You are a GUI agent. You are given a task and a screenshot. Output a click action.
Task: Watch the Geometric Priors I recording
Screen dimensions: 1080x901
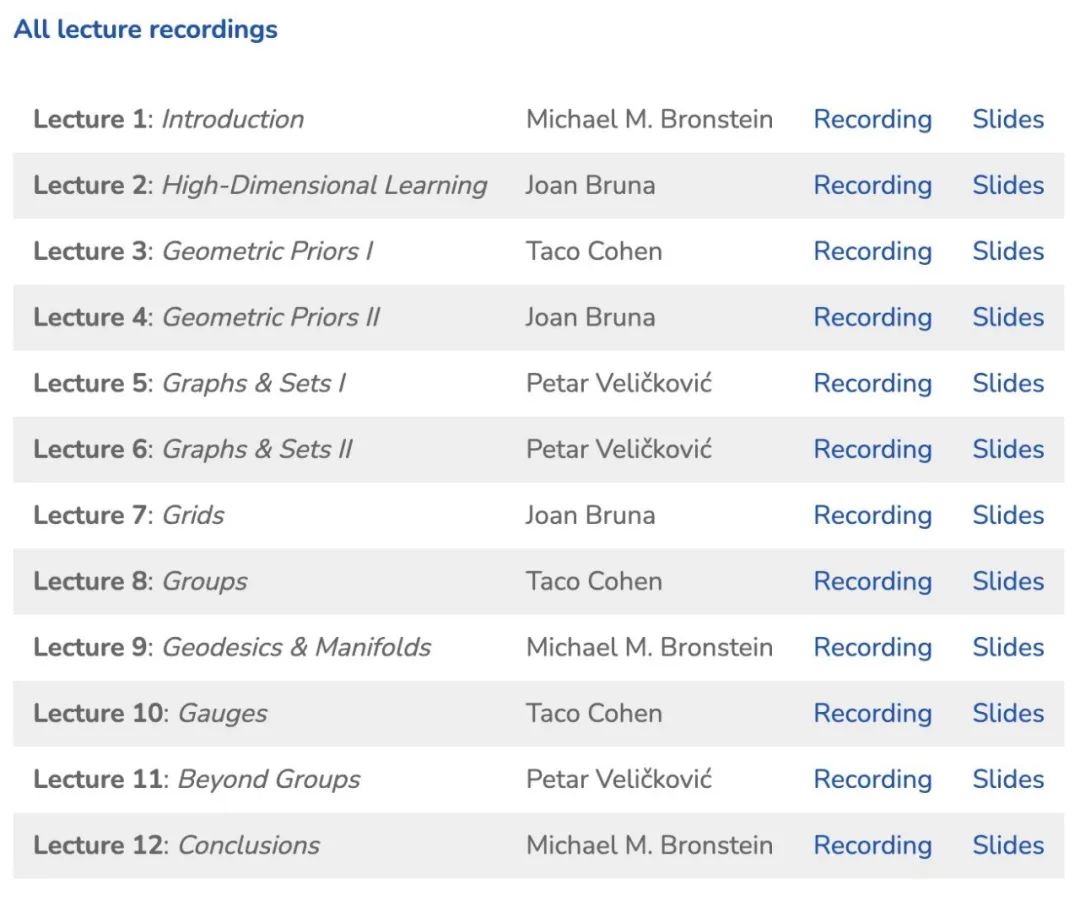872,252
